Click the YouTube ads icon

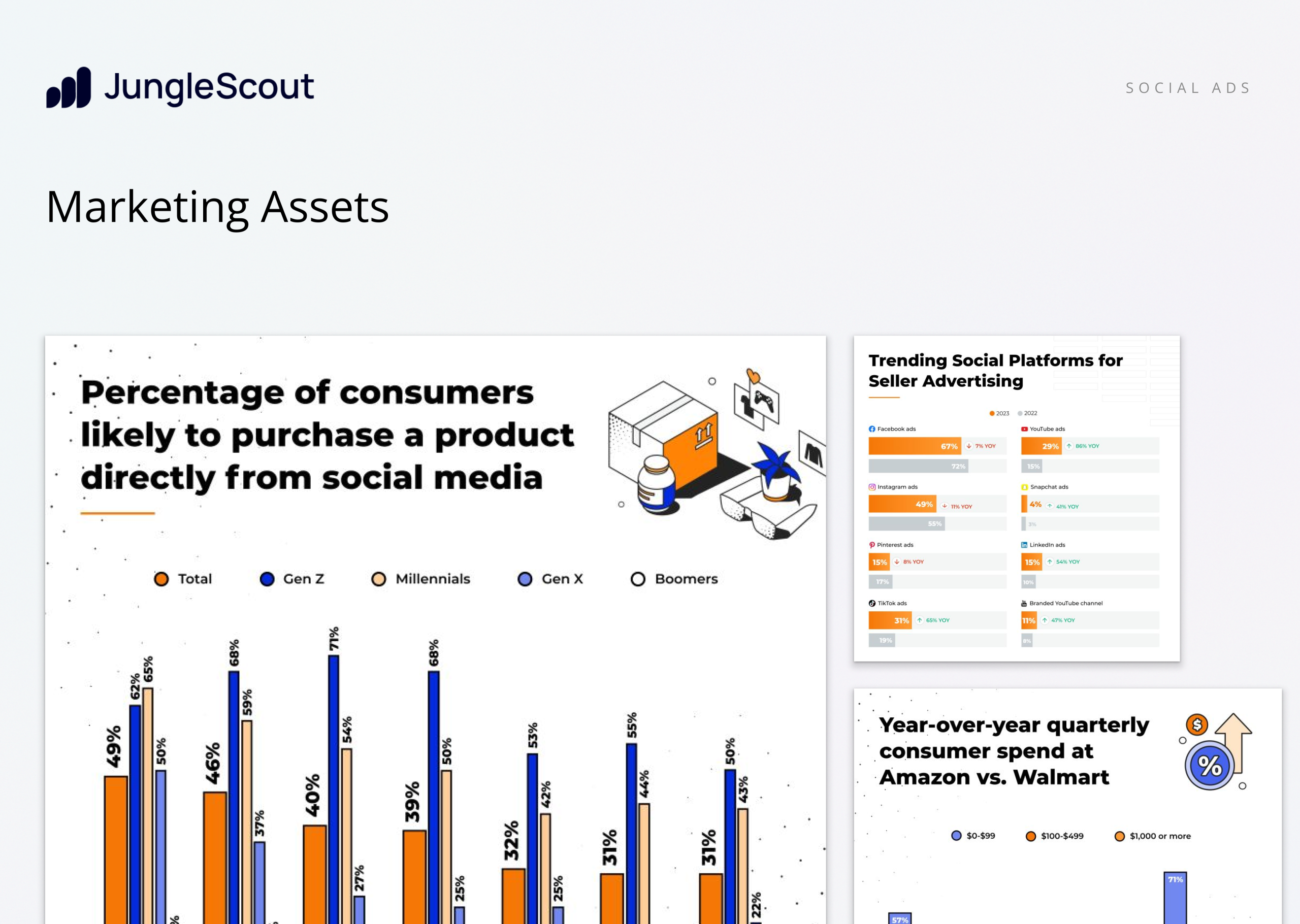pos(1024,429)
